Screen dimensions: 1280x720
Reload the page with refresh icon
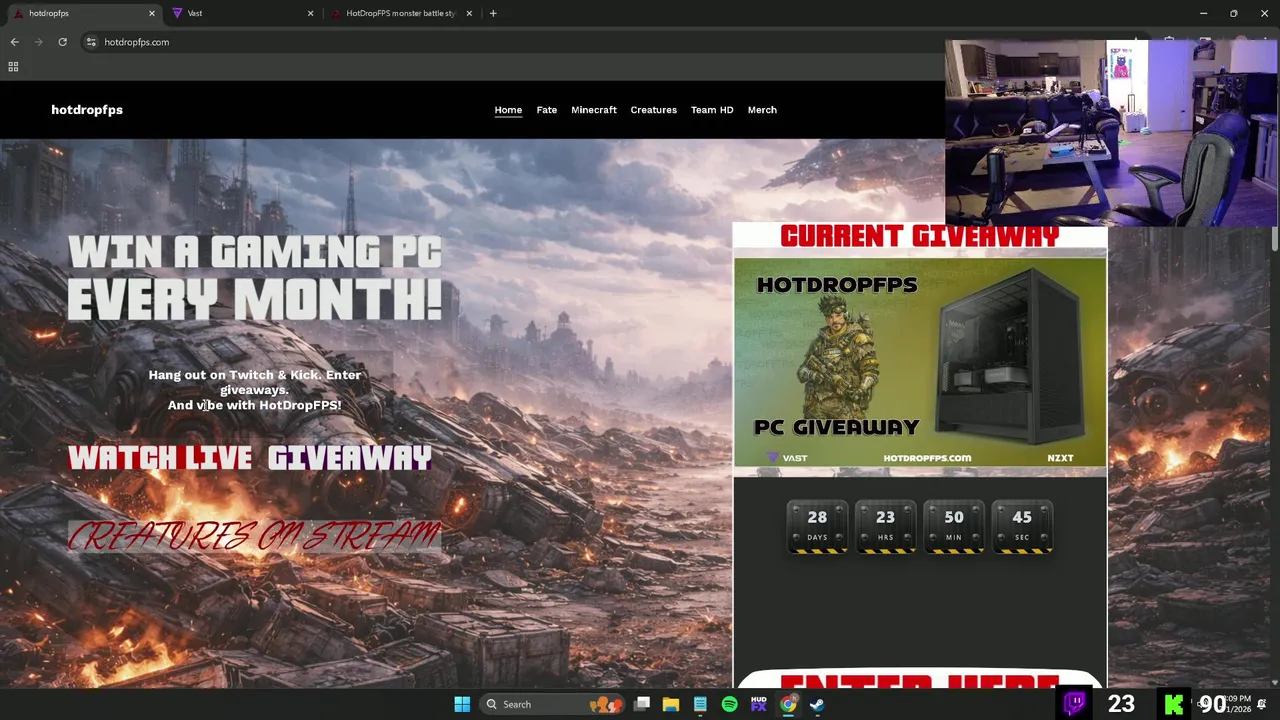click(x=62, y=42)
